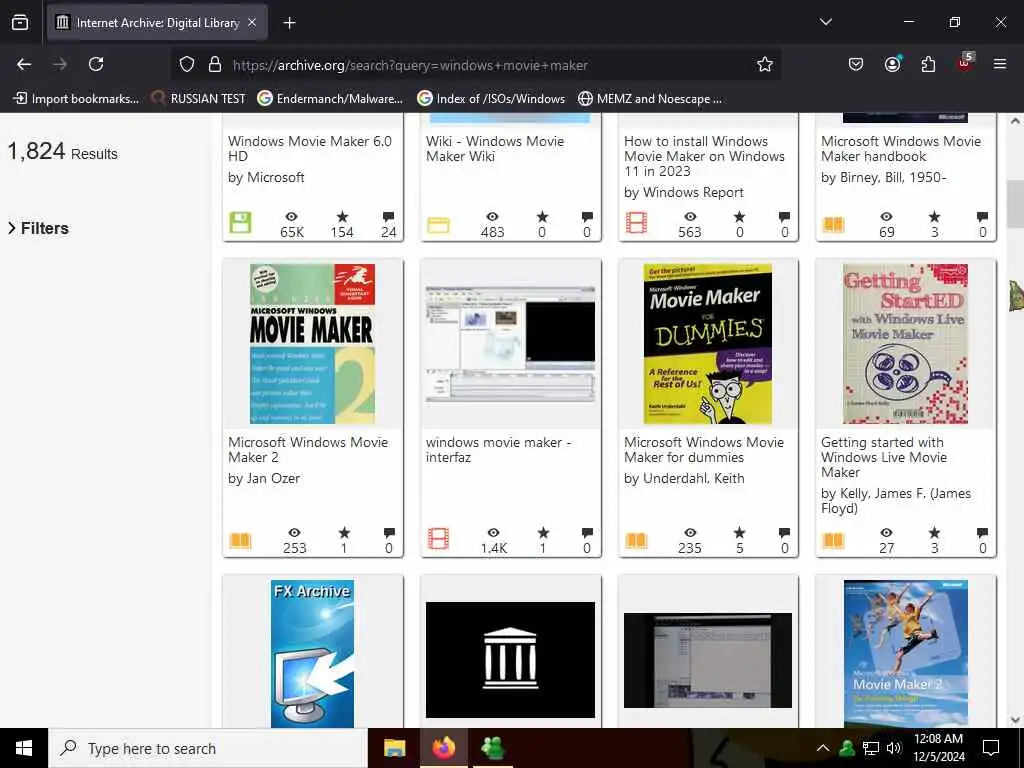The width and height of the screenshot is (1024, 768).
Task: Click the film icon on interfaz card
Action: coord(438,539)
